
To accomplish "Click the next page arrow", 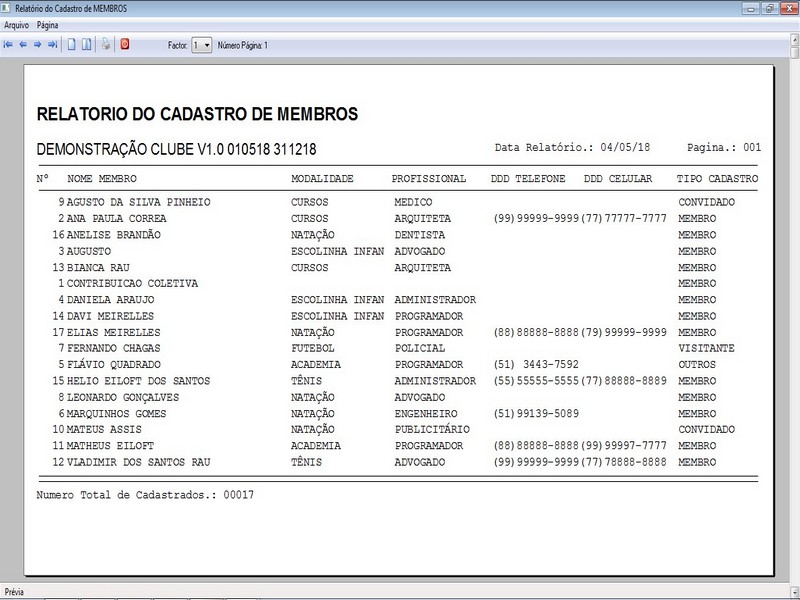I will coord(37,45).
